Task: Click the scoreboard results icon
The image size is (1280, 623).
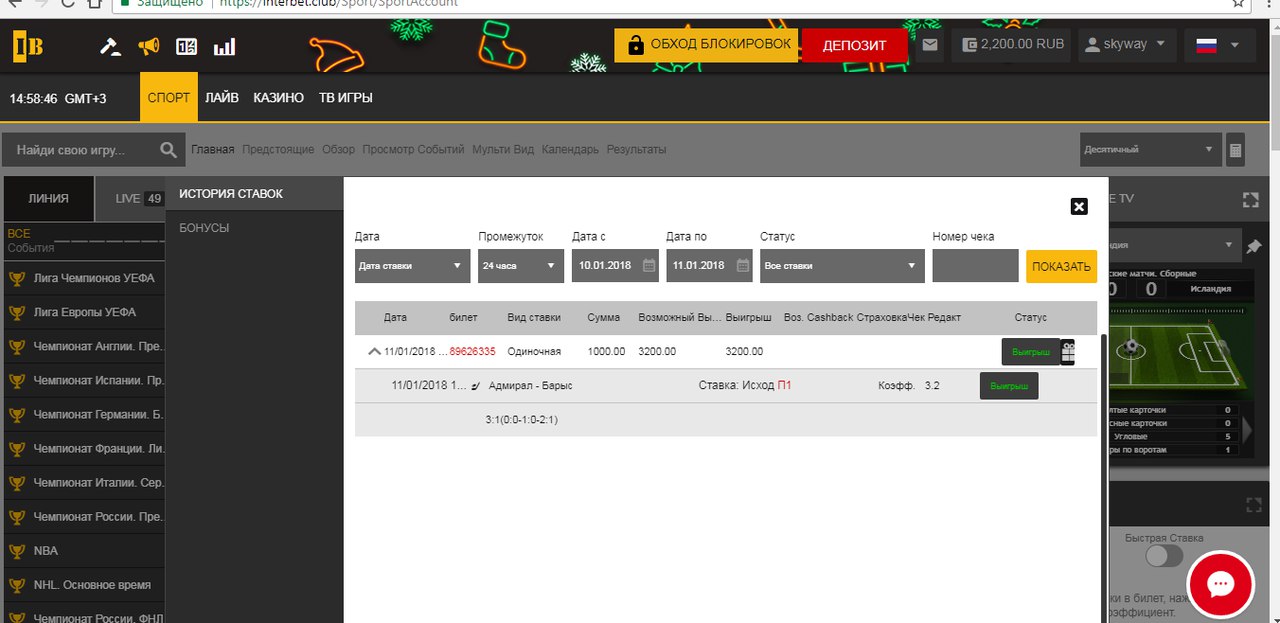Action: pyautogui.click(x=187, y=46)
